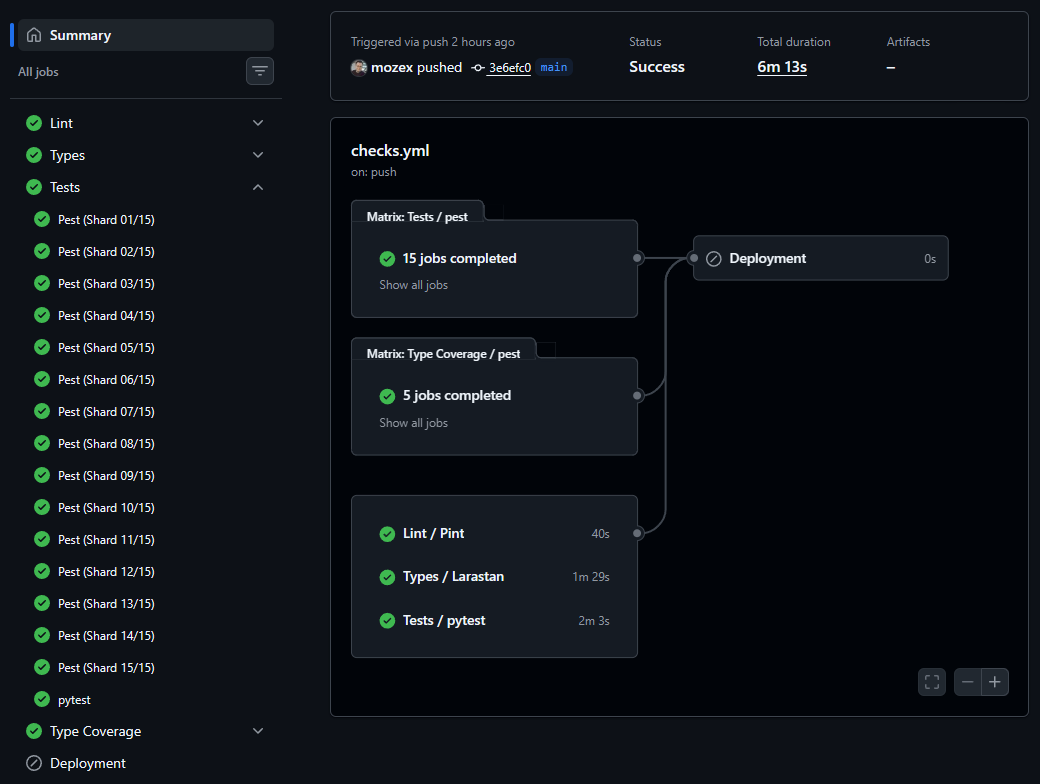Open job Pest (Shard 02/15)
Viewport: 1040px width, 784px height.
pyautogui.click(x=106, y=251)
